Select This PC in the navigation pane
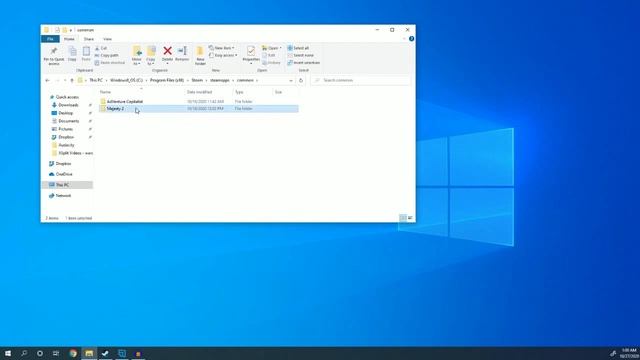The height and width of the screenshot is (360, 640). click(x=67, y=185)
